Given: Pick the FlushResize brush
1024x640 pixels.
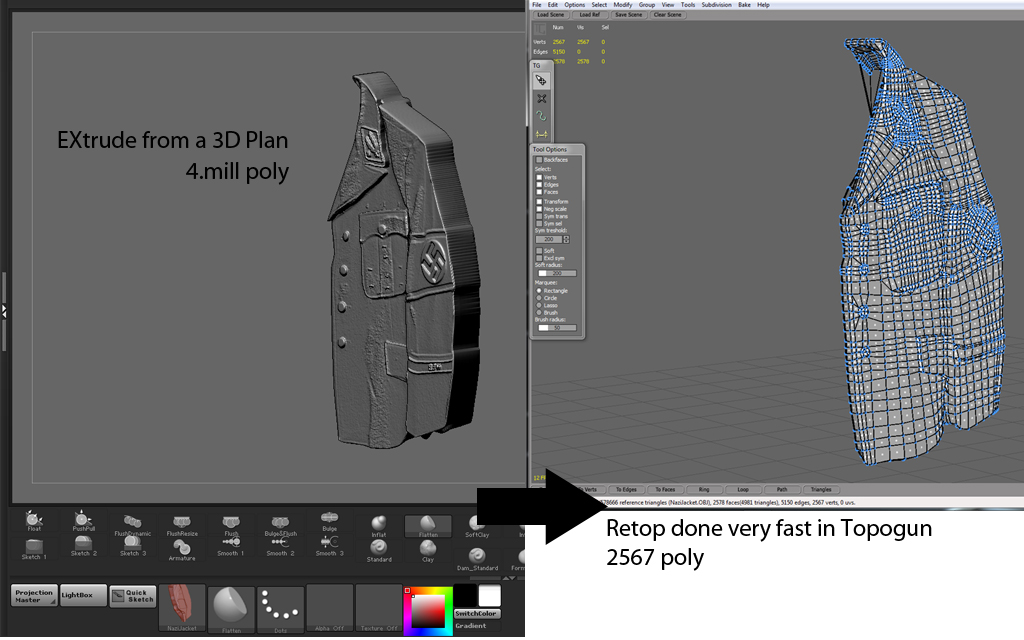Looking at the screenshot, I should click(x=182, y=524).
